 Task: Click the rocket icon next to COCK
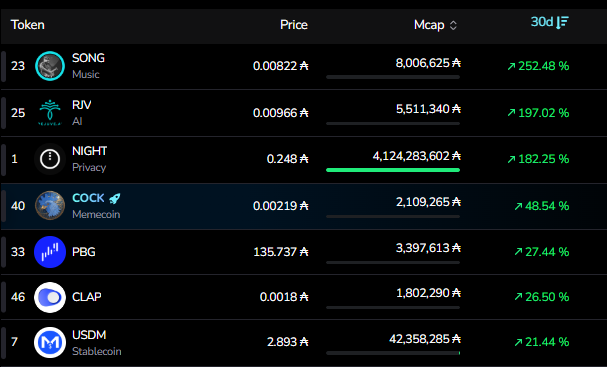(115, 199)
